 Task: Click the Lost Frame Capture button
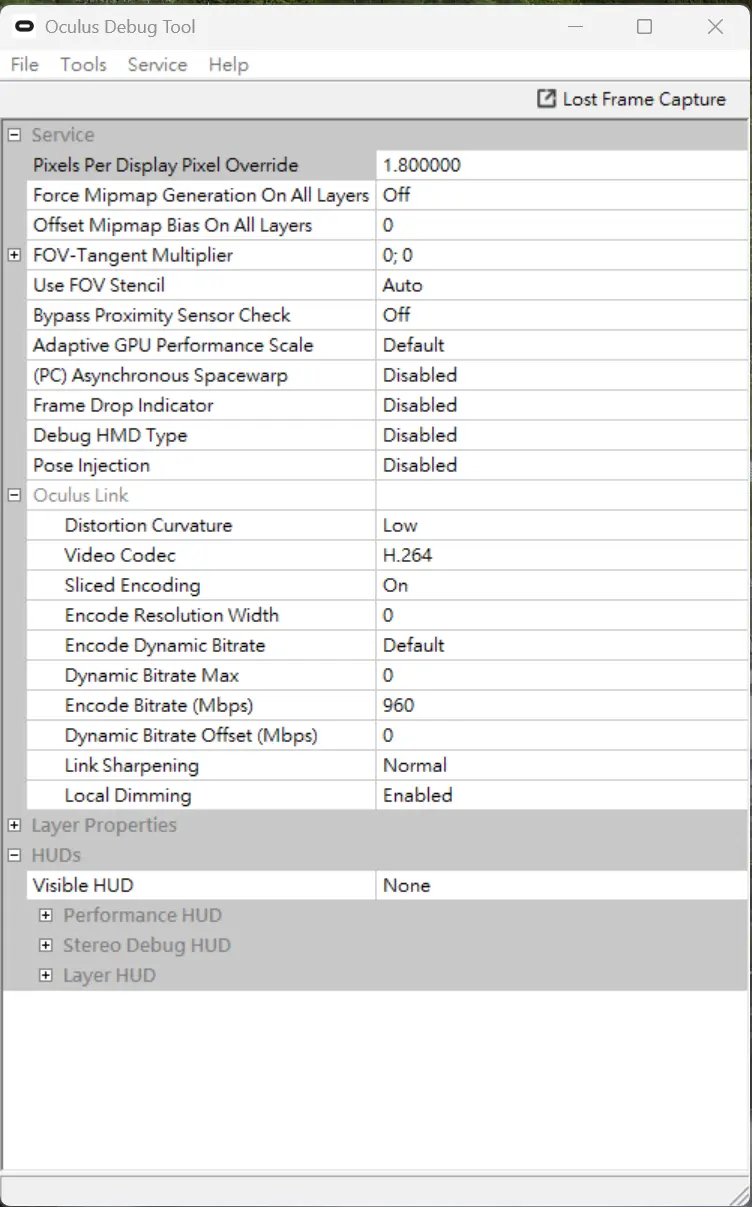(x=632, y=99)
